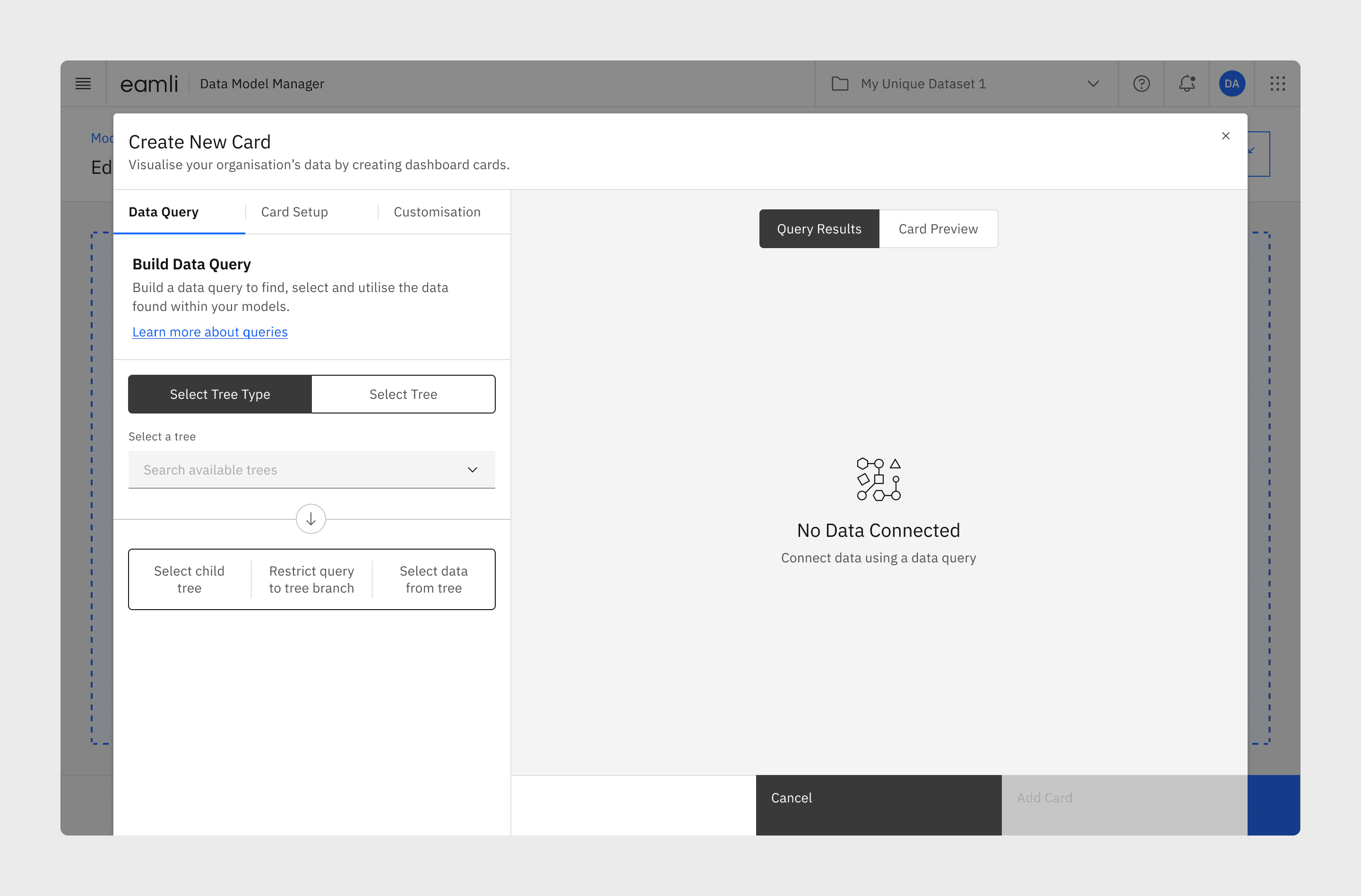Switch to Query Results view
Screen dimensions: 1361x896
pyautogui.click(x=818, y=229)
